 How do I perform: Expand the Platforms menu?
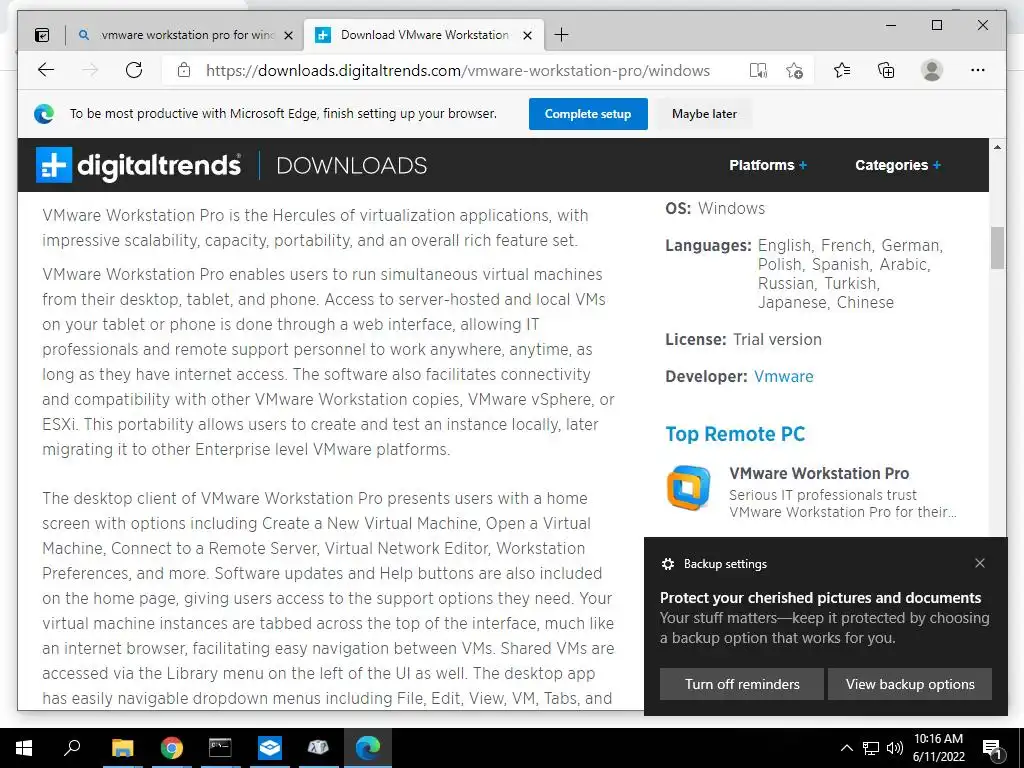[768, 165]
